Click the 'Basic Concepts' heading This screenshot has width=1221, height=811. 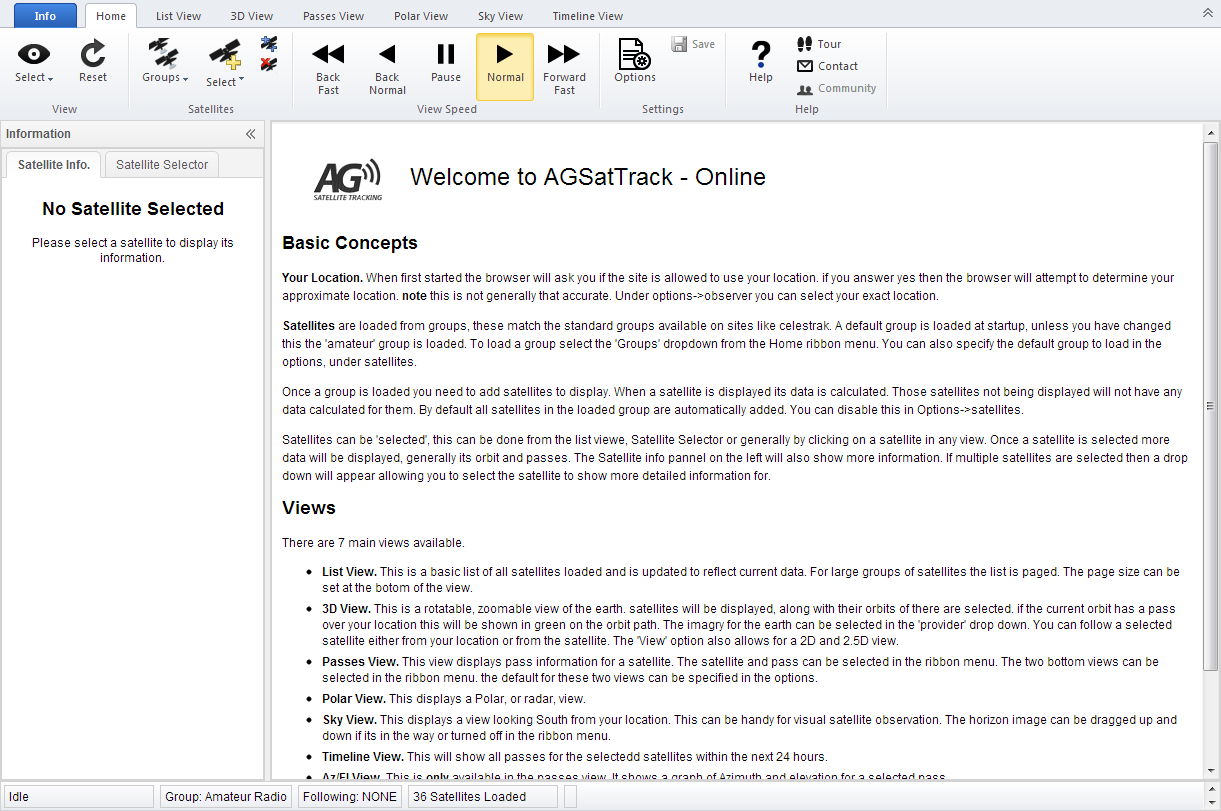pos(350,243)
